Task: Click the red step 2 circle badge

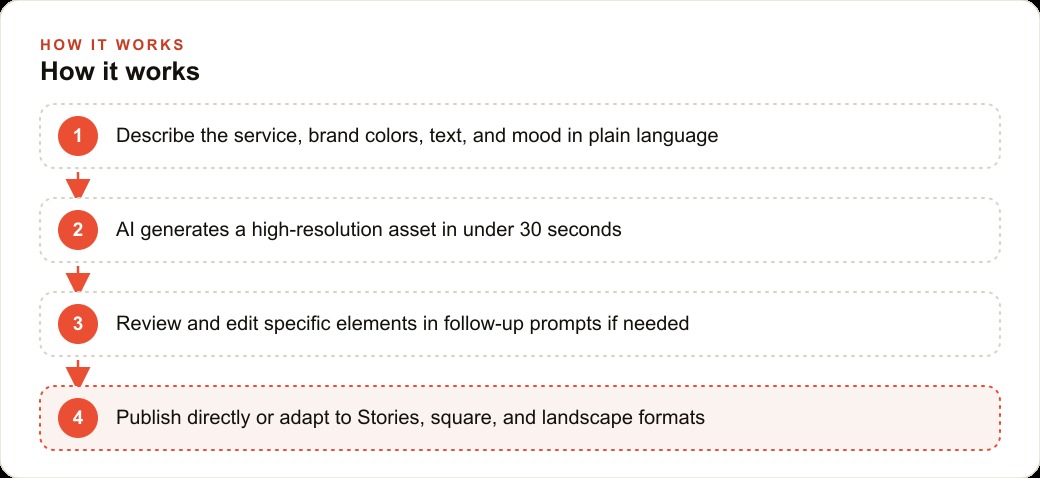Action: pyautogui.click(x=78, y=230)
